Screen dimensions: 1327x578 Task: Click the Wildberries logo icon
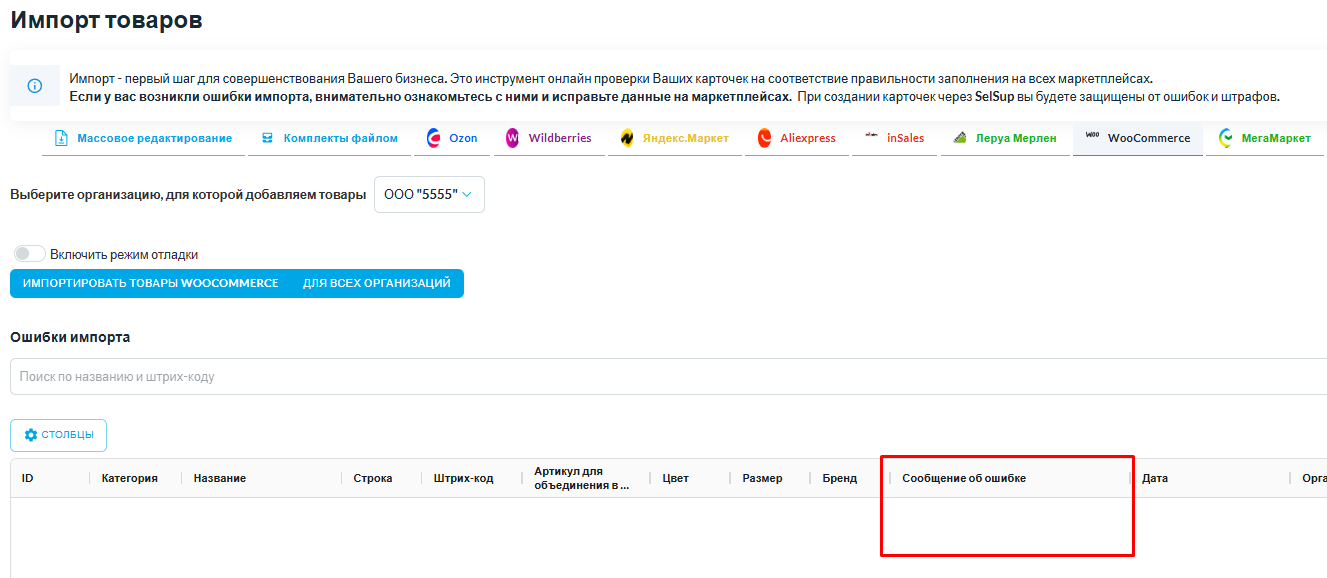point(513,138)
